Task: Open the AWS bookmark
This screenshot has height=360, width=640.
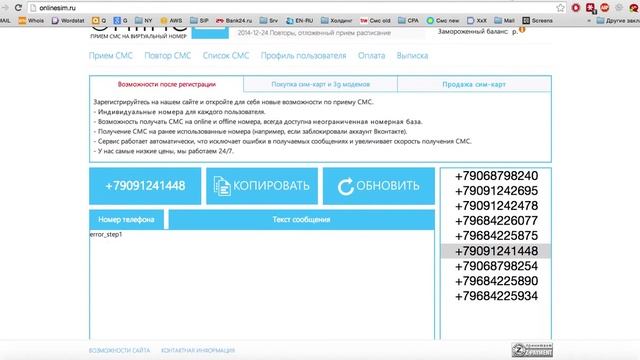Action: tap(171, 20)
